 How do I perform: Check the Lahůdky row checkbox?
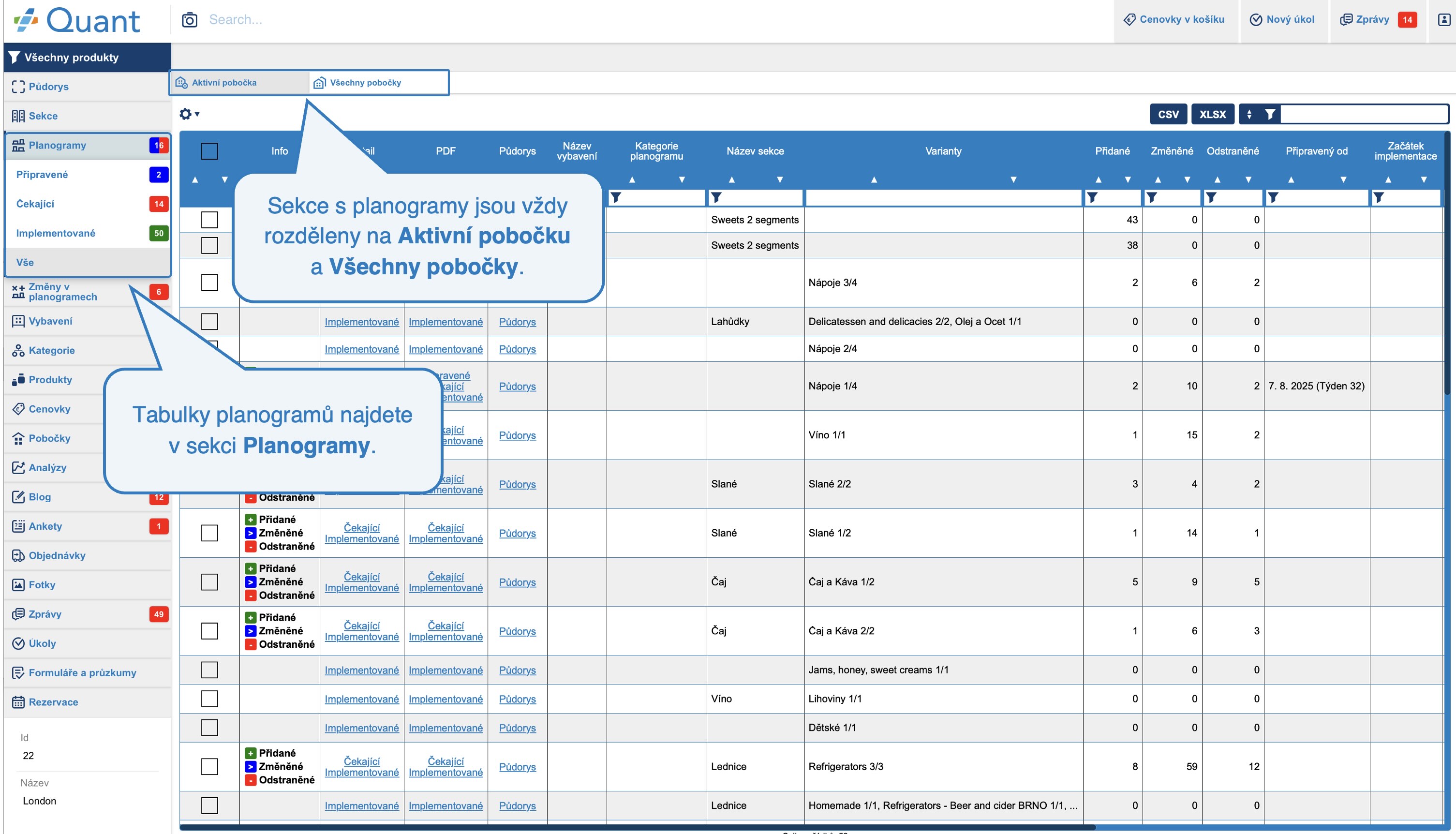[x=209, y=321]
